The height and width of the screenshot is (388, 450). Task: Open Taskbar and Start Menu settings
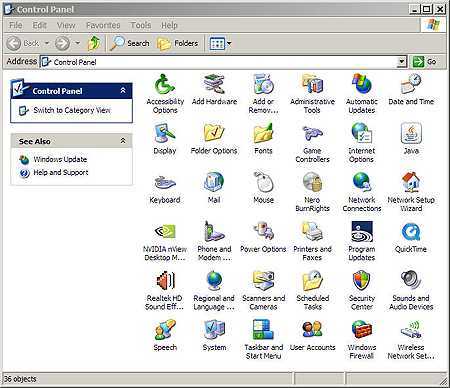pos(263,339)
